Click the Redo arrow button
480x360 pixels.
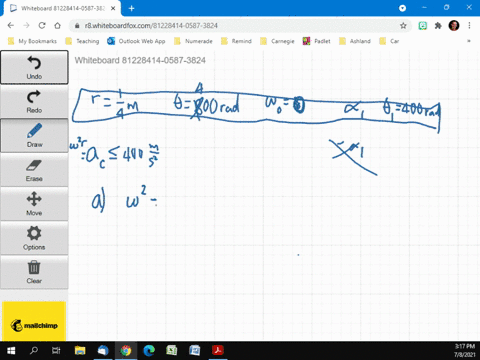click(x=34, y=101)
